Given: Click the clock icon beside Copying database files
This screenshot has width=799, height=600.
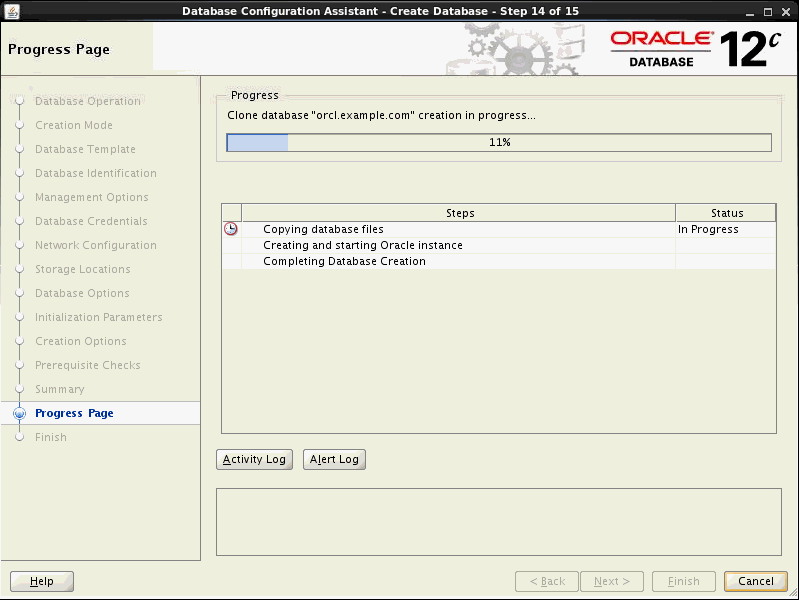Looking at the screenshot, I should pos(231,229).
